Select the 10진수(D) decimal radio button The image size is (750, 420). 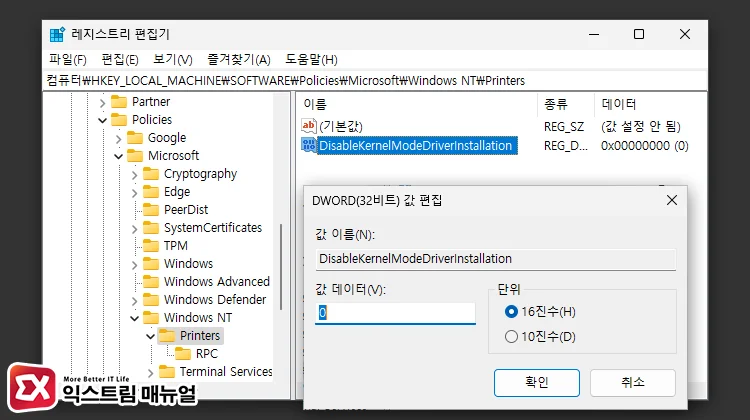511,337
